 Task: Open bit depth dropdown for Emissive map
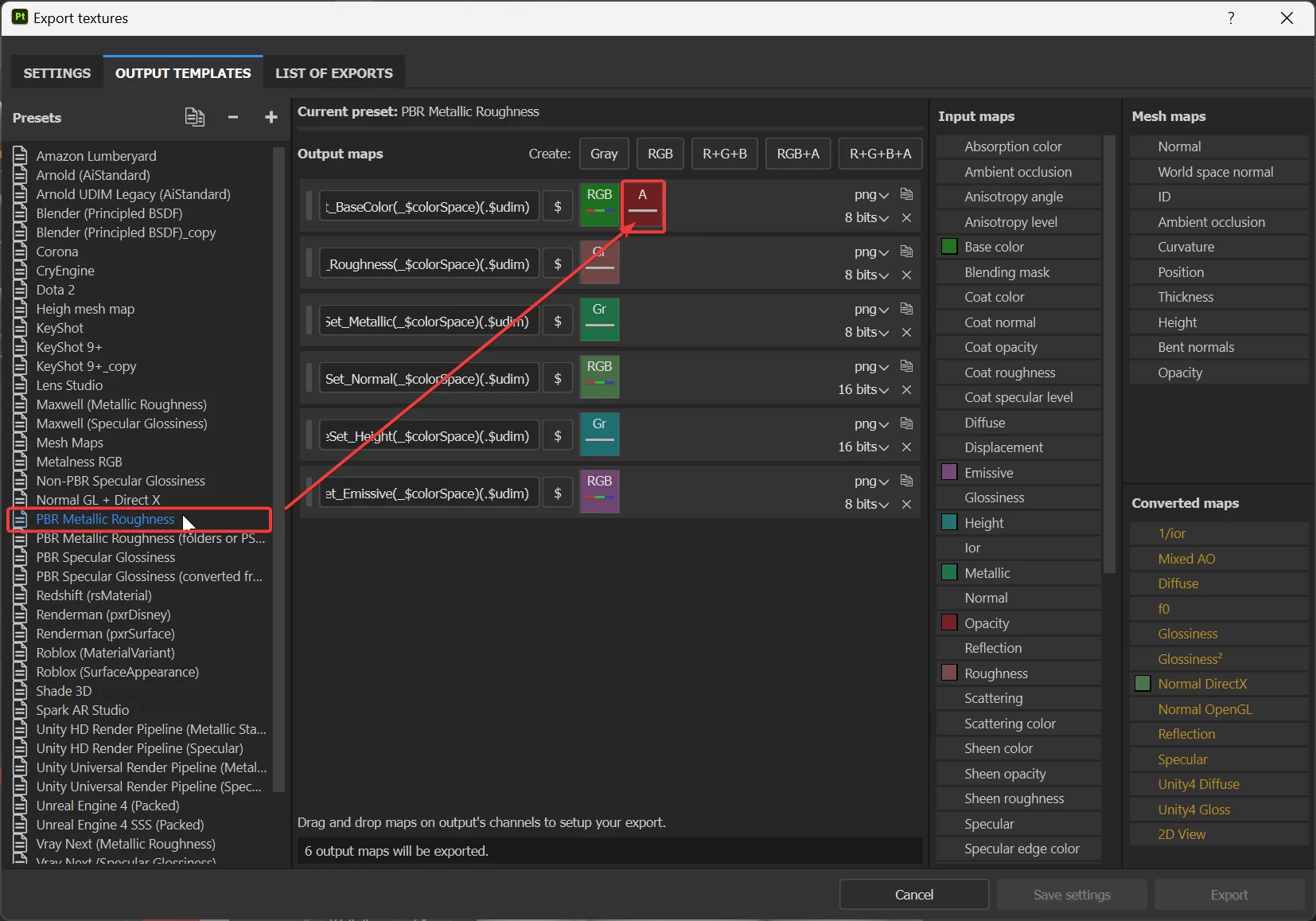point(866,504)
